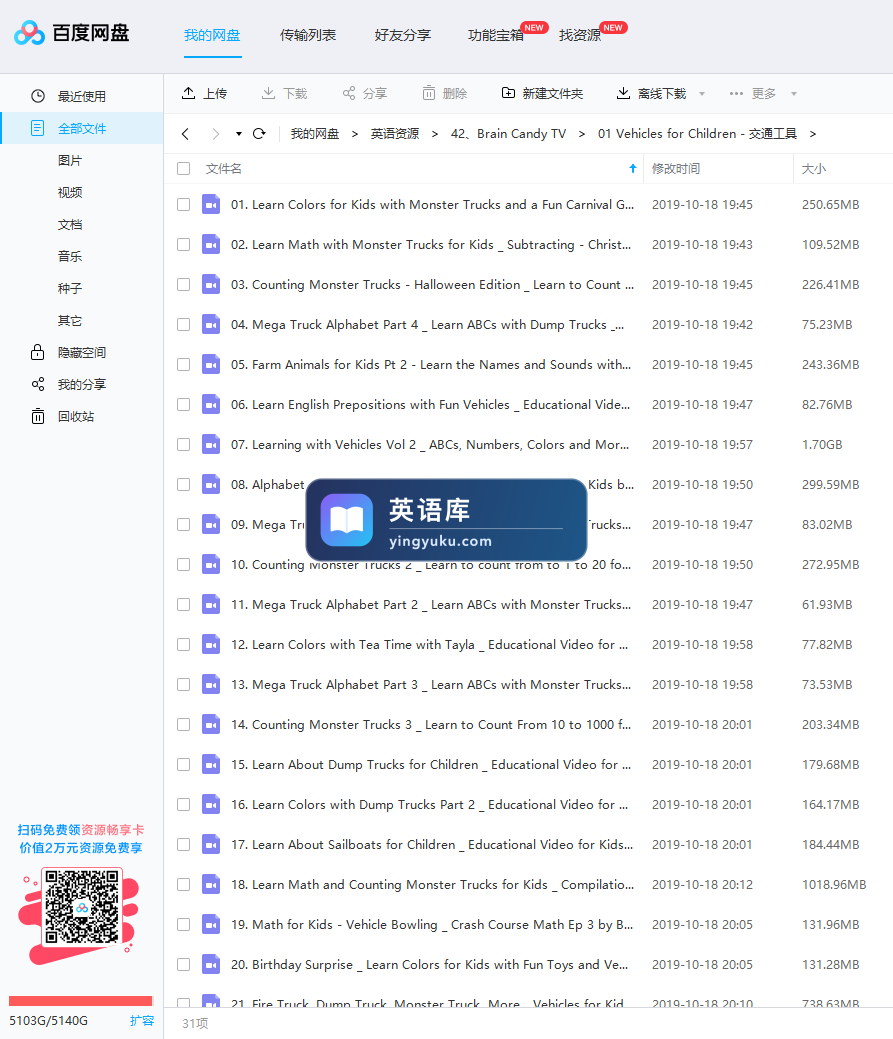Click video icon of file 07. Learning with Vehicles
This screenshot has width=893, height=1039.
211,445
